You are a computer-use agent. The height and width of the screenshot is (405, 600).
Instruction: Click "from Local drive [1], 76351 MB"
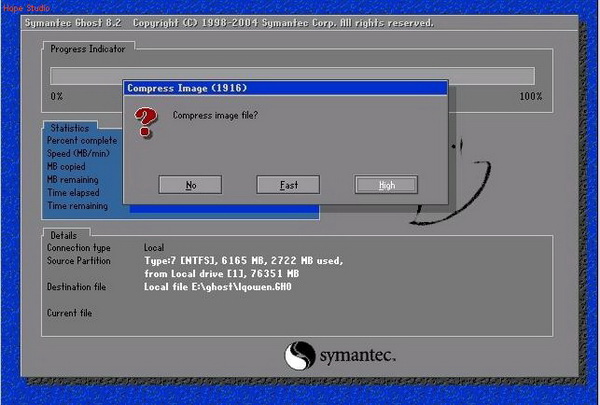coord(222,274)
